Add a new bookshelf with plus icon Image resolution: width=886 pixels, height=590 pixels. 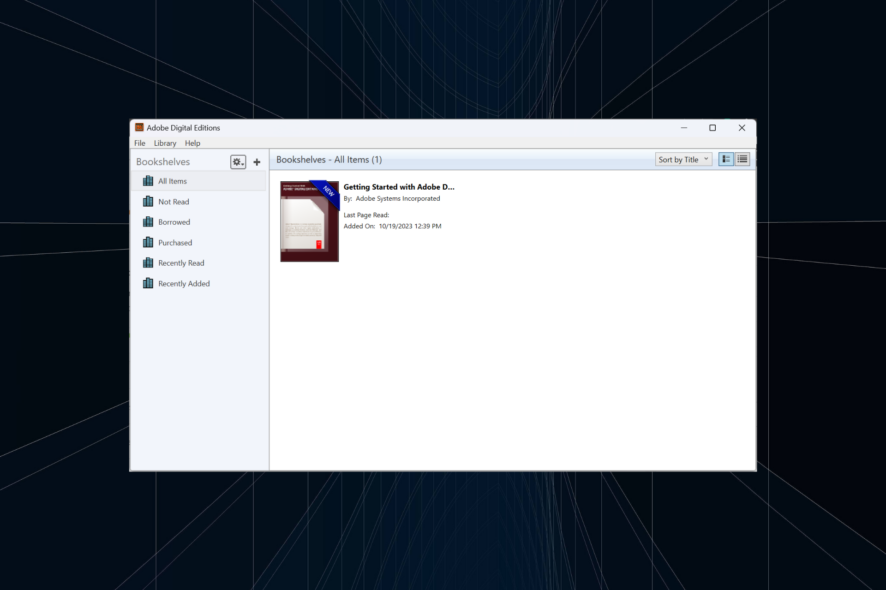[x=257, y=162]
